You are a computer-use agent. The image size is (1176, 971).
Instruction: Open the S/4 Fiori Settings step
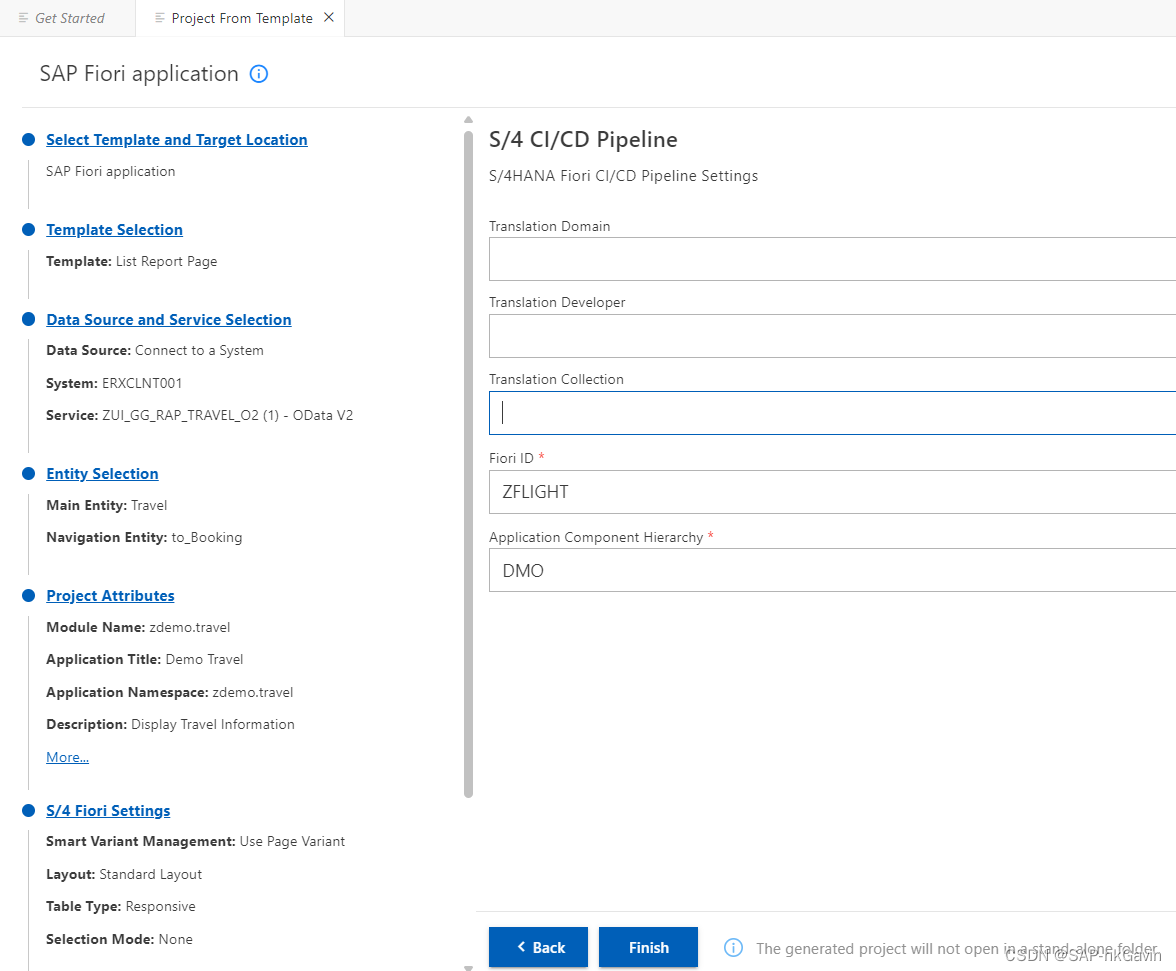pos(108,811)
